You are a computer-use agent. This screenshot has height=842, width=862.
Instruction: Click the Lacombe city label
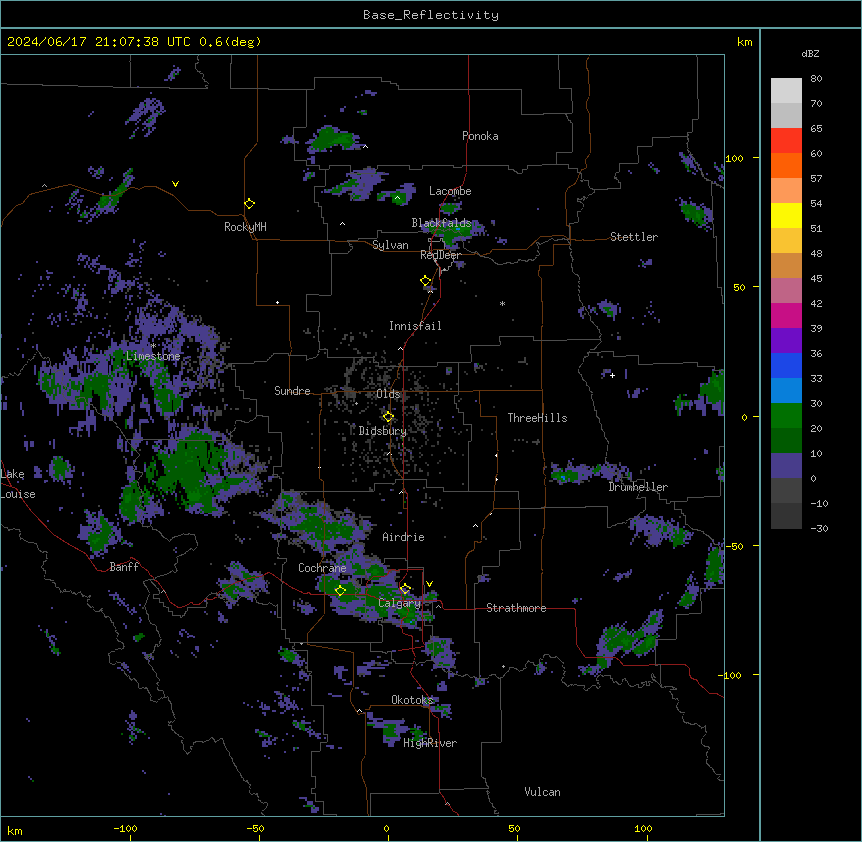tap(450, 191)
